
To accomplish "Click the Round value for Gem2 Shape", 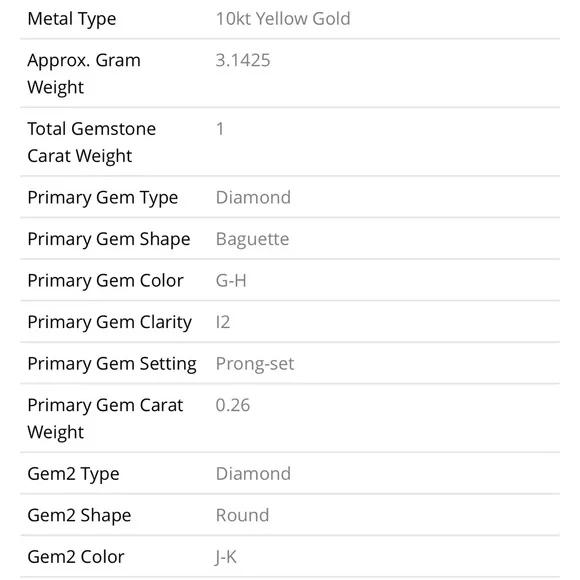I will coord(243,515).
